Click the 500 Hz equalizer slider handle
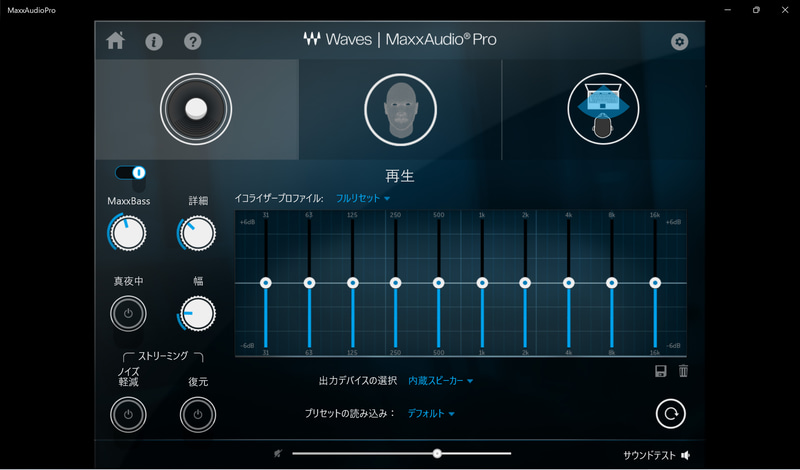 [439, 283]
